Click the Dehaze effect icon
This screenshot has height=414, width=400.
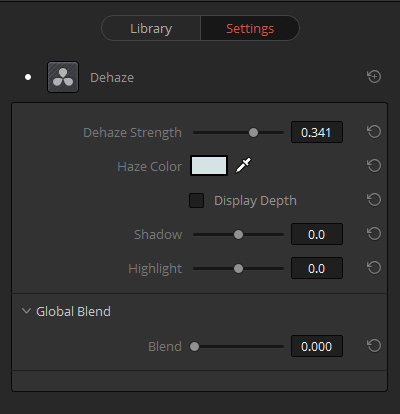click(x=63, y=77)
